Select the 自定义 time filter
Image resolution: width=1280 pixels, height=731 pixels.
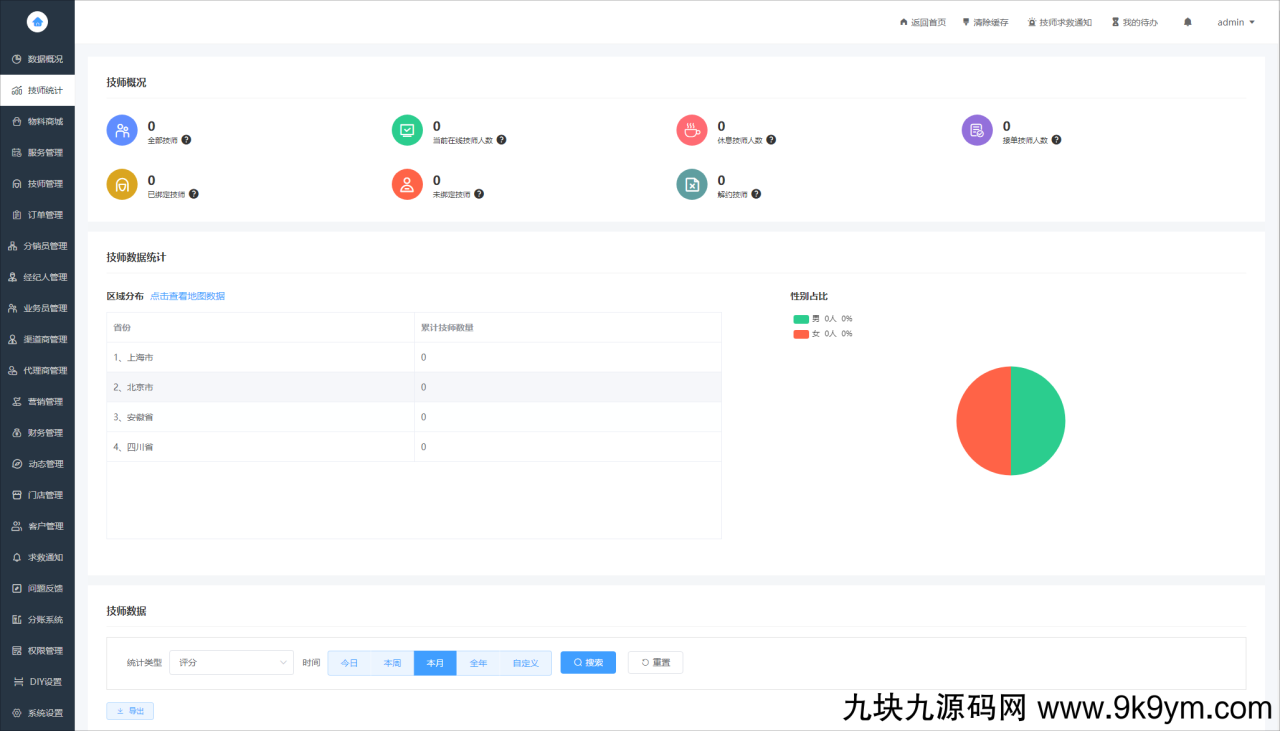(x=525, y=663)
